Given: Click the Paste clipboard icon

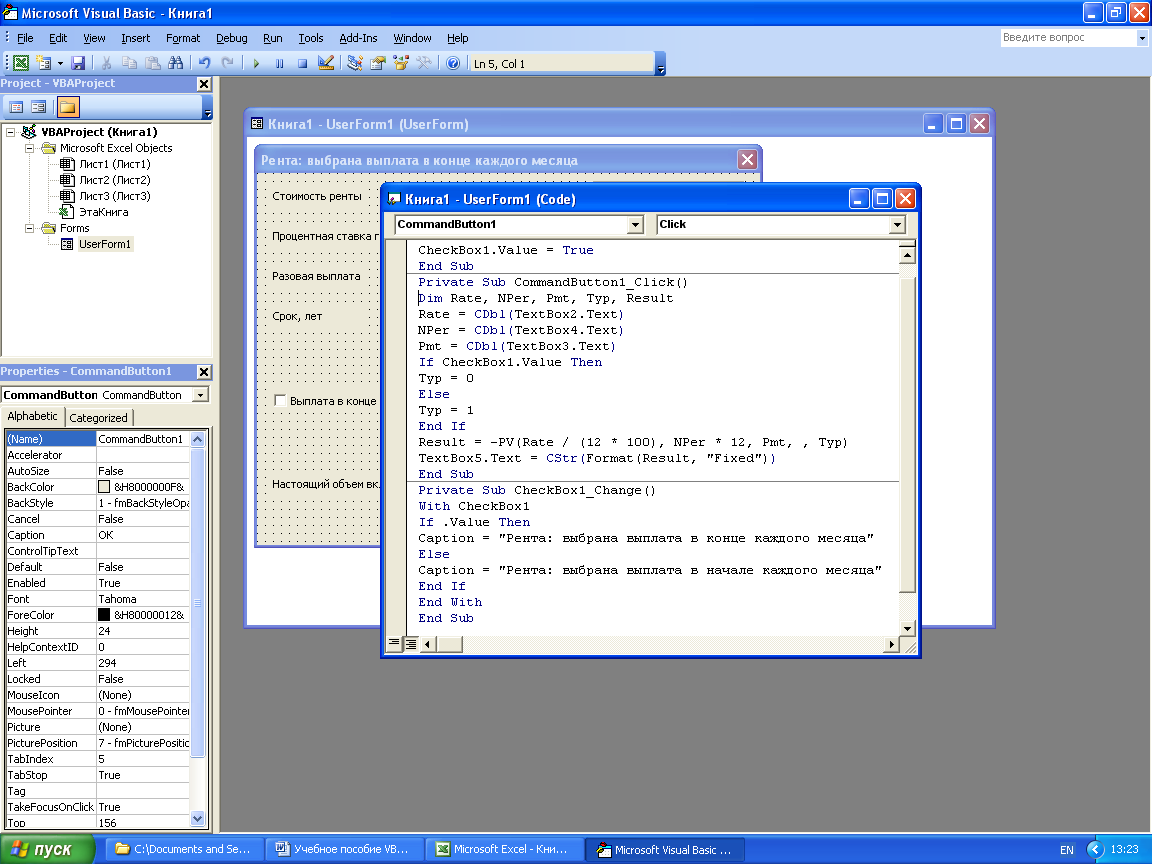Looking at the screenshot, I should click(x=152, y=63).
